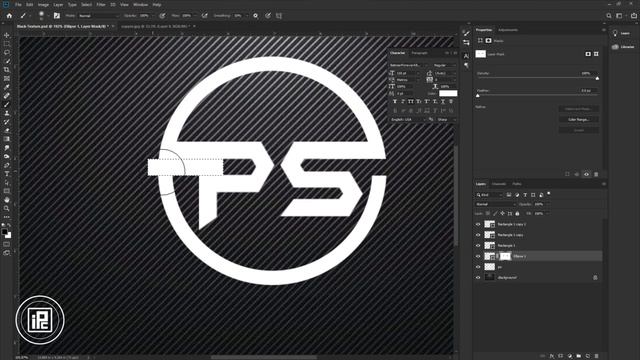Select the Hand tool

[x=7, y=200]
